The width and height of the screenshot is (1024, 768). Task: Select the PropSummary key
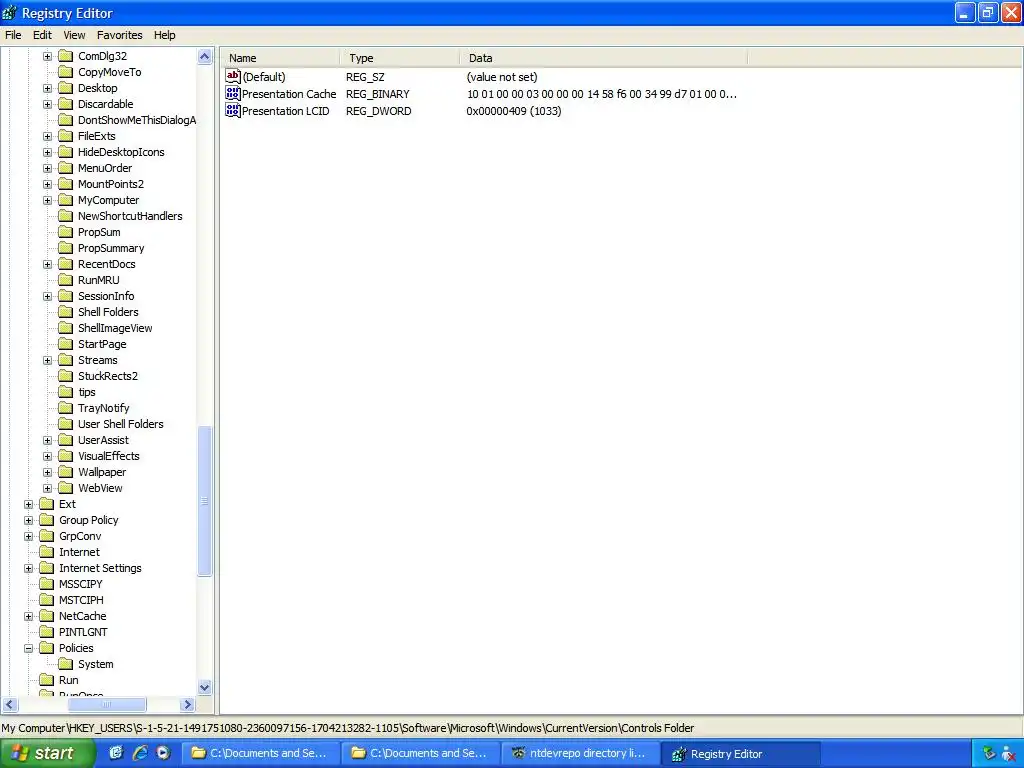point(111,248)
